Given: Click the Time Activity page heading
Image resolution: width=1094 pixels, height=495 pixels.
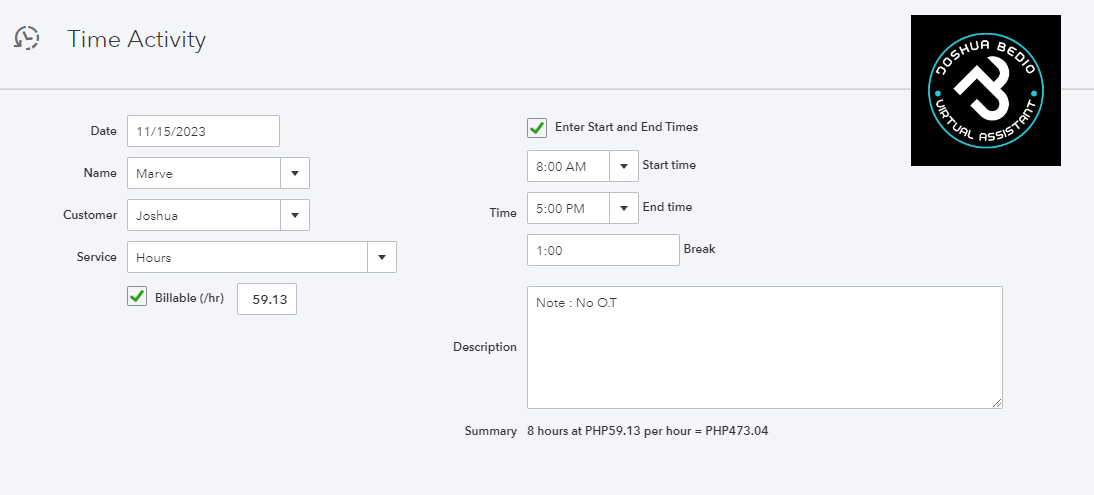Looking at the screenshot, I should (136, 39).
